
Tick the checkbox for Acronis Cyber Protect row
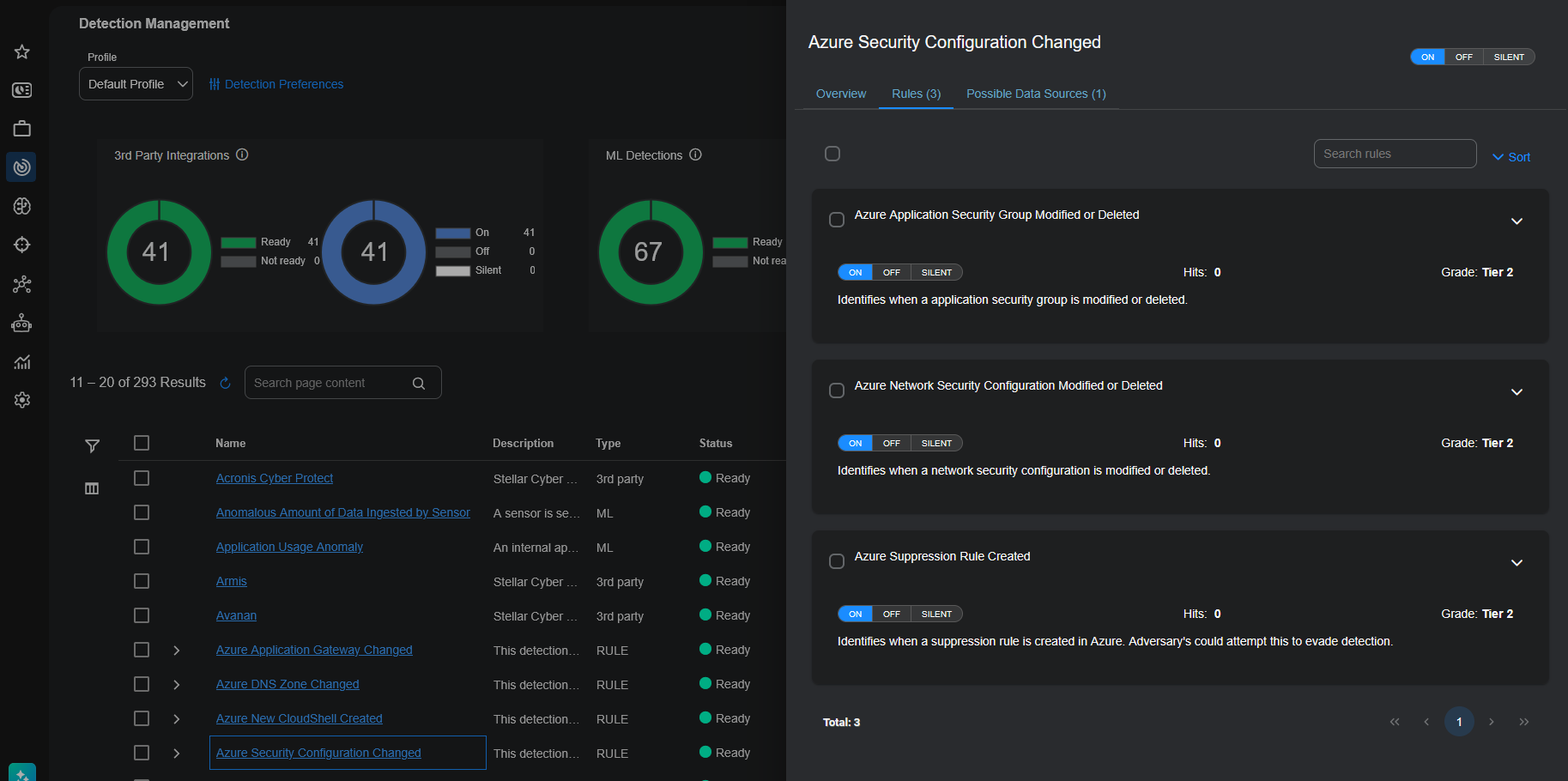click(142, 478)
